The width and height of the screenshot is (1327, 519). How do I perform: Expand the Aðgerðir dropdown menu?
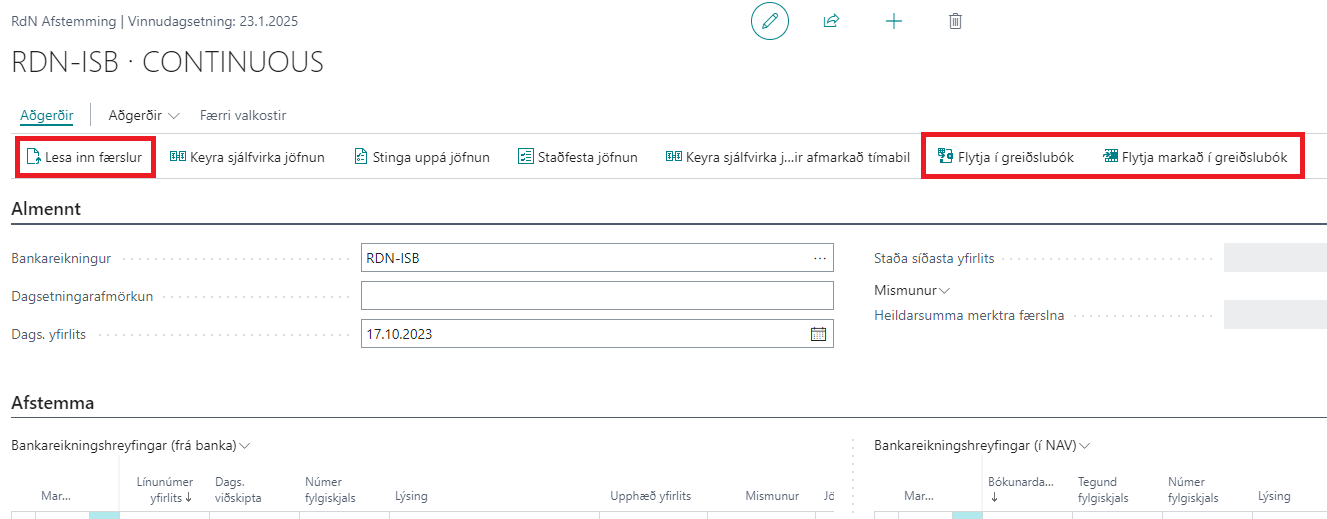pyautogui.click(x=144, y=115)
